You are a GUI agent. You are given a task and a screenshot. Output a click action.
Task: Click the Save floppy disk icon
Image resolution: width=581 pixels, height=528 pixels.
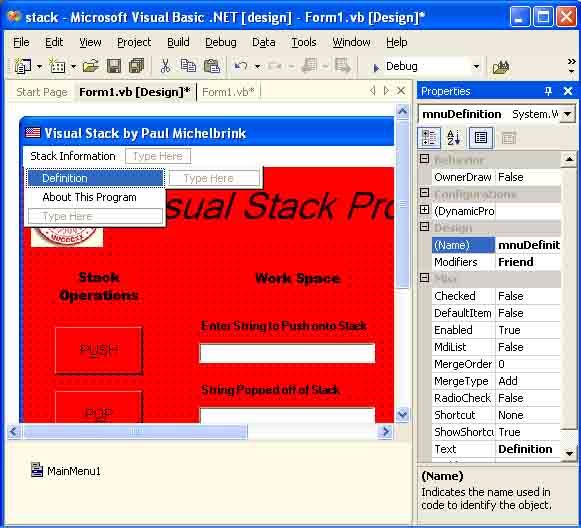[x=114, y=66]
